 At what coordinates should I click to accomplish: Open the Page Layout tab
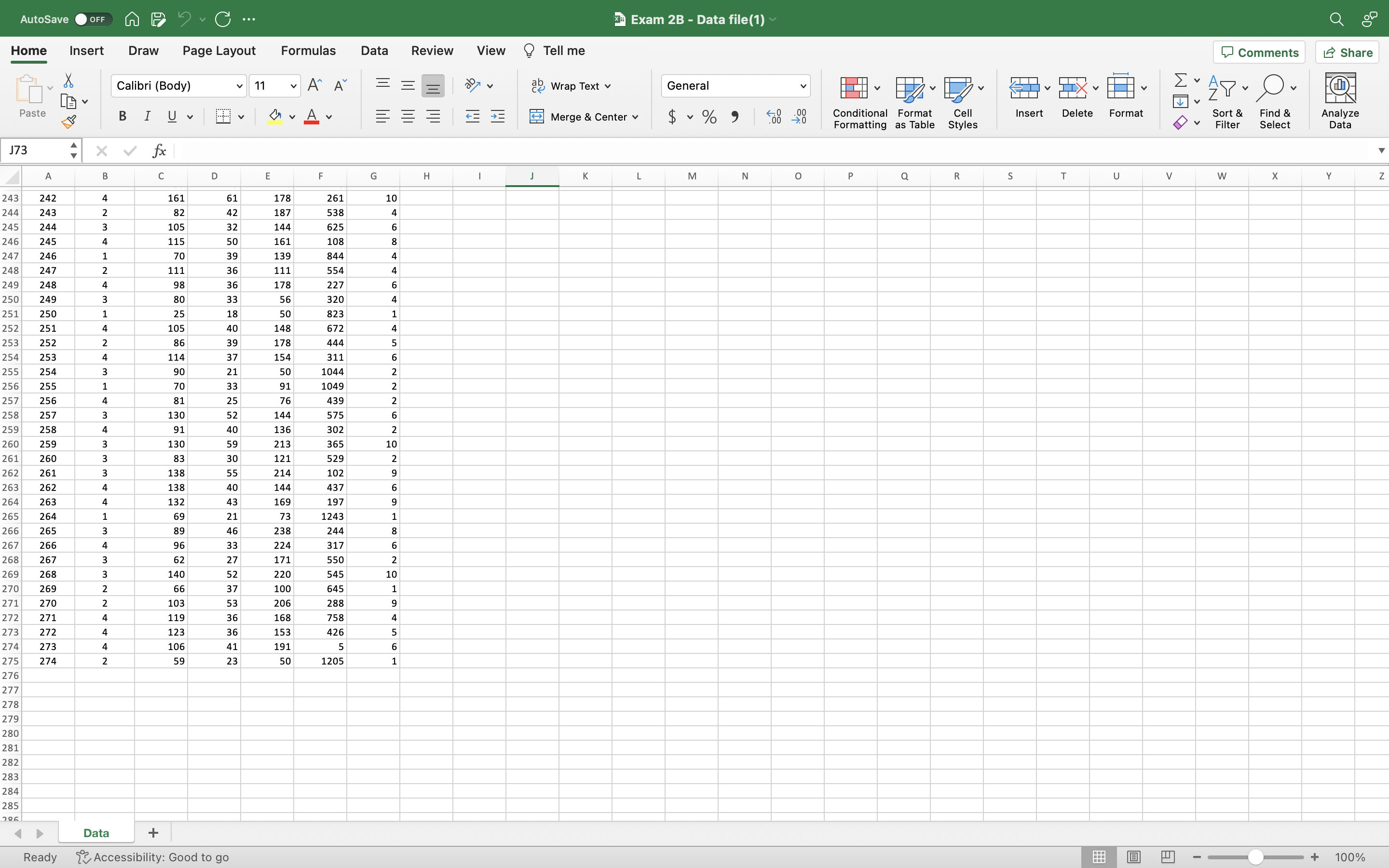tap(218, 51)
